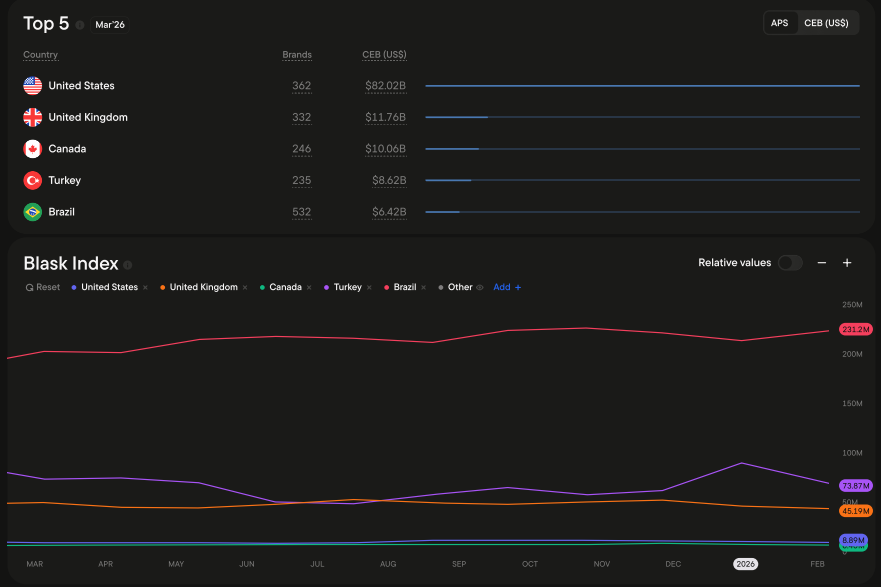This screenshot has height=587, width=881.
Task: Click the Brazil flag icon
Action: 33,212
